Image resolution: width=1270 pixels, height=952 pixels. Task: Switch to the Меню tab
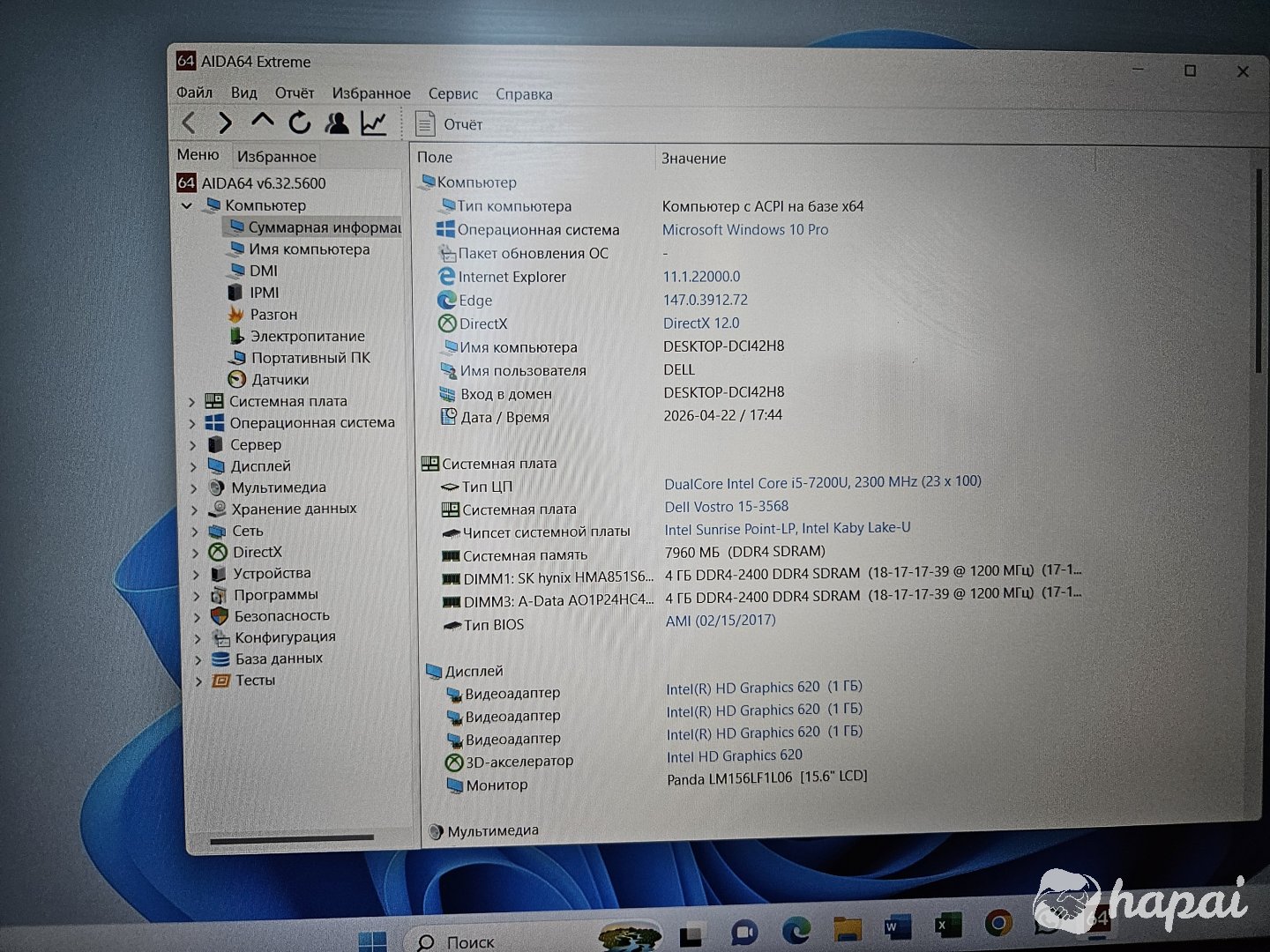tap(198, 155)
